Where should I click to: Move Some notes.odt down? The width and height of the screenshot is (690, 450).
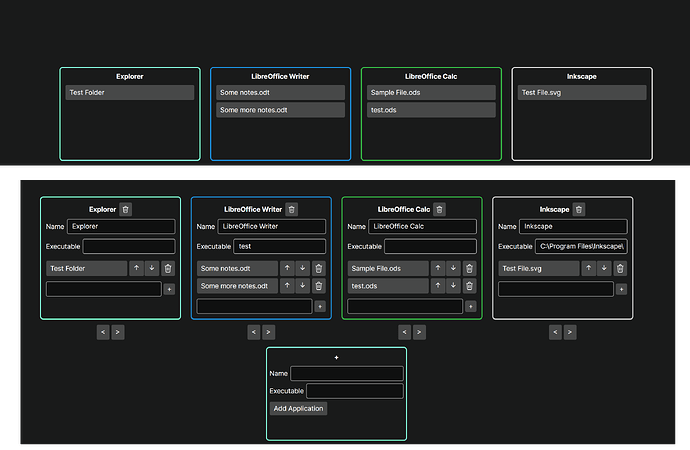pyautogui.click(x=303, y=268)
